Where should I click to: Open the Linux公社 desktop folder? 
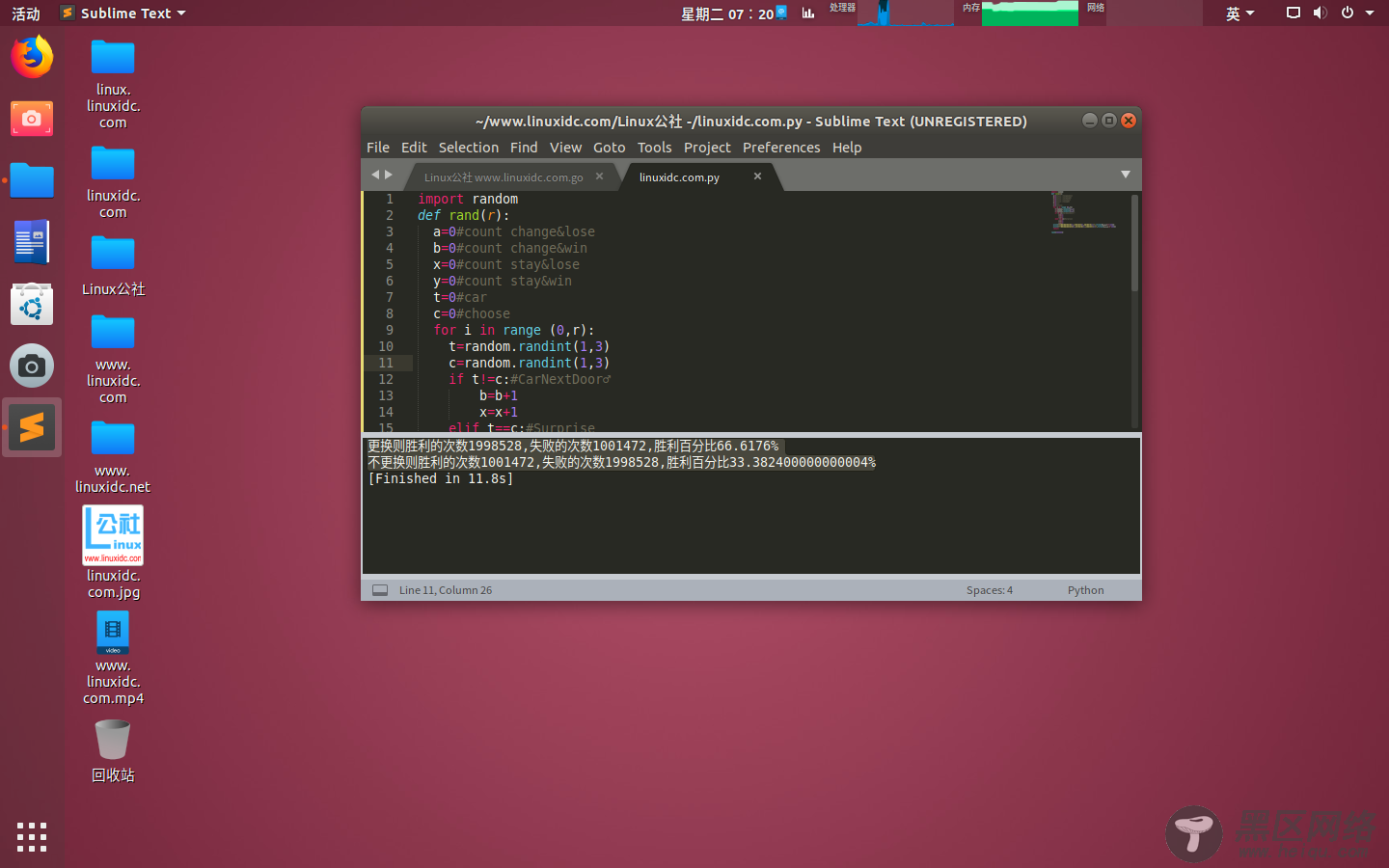(113, 264)
